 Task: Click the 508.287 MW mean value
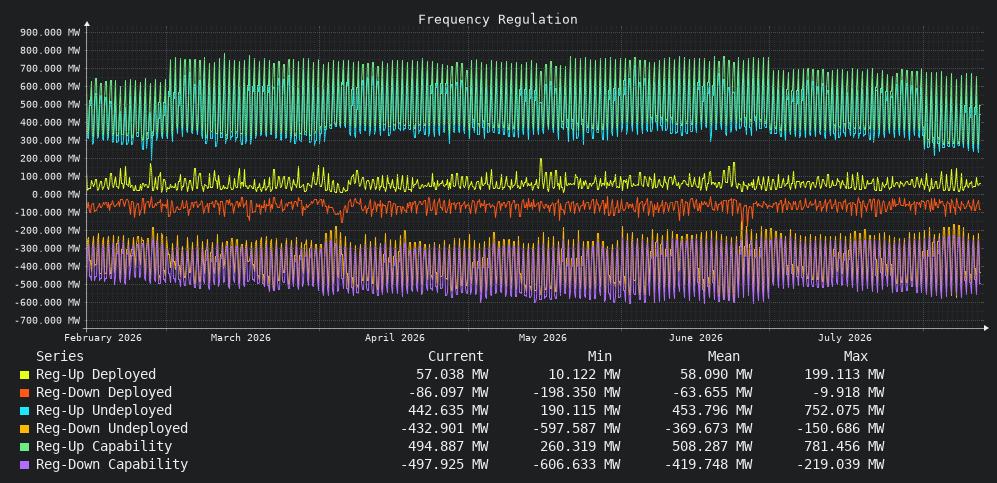tap(712, 446)
